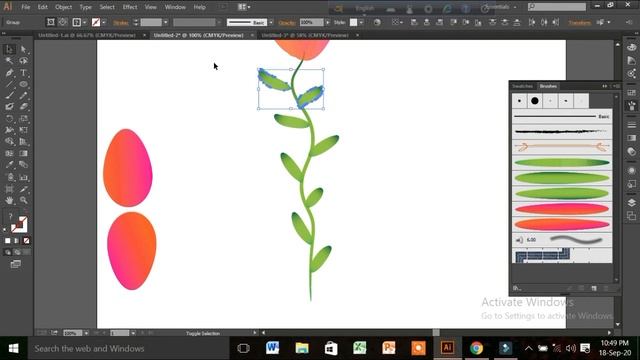Click the Adobe help search field
Viewport: 640px width, 360px height.
click(557, 7)
